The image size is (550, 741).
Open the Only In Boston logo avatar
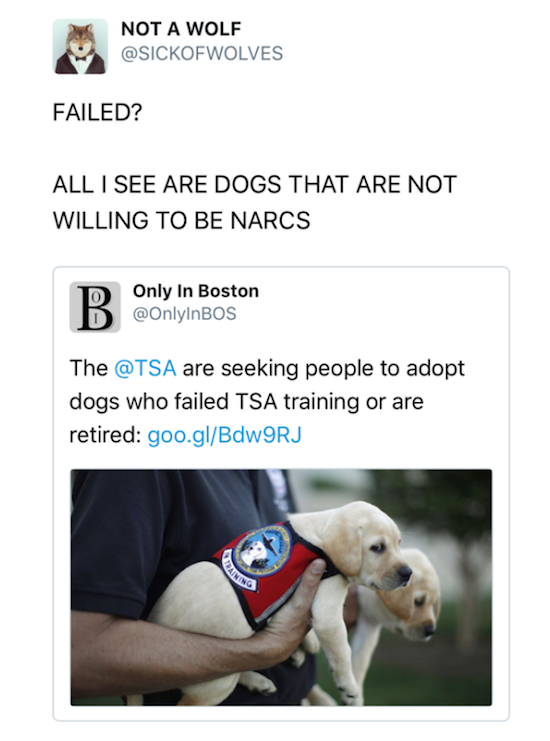[x=95, y=307]
